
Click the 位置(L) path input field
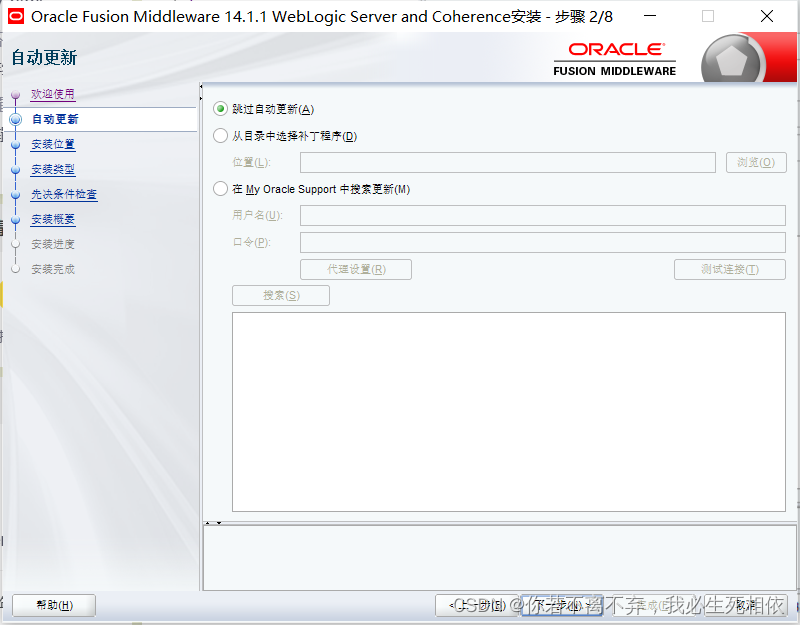(x=508, y=163)
